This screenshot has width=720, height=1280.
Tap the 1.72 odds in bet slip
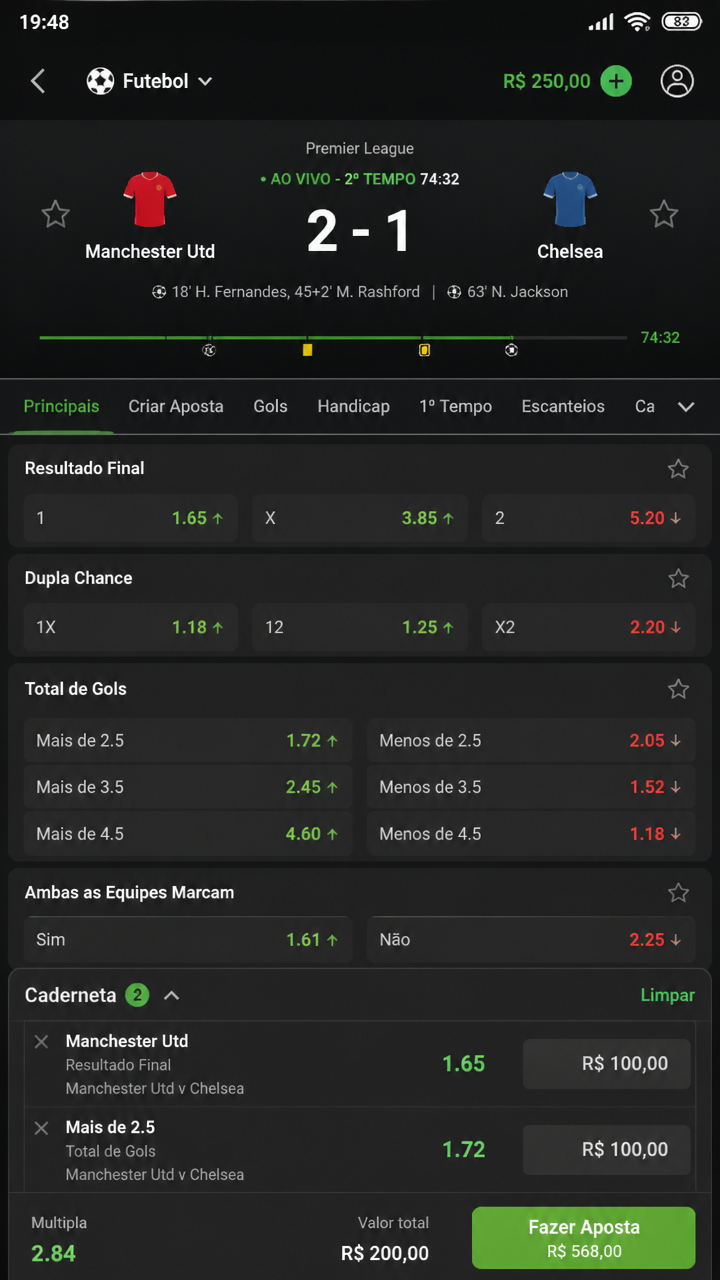coord(464,1150)
